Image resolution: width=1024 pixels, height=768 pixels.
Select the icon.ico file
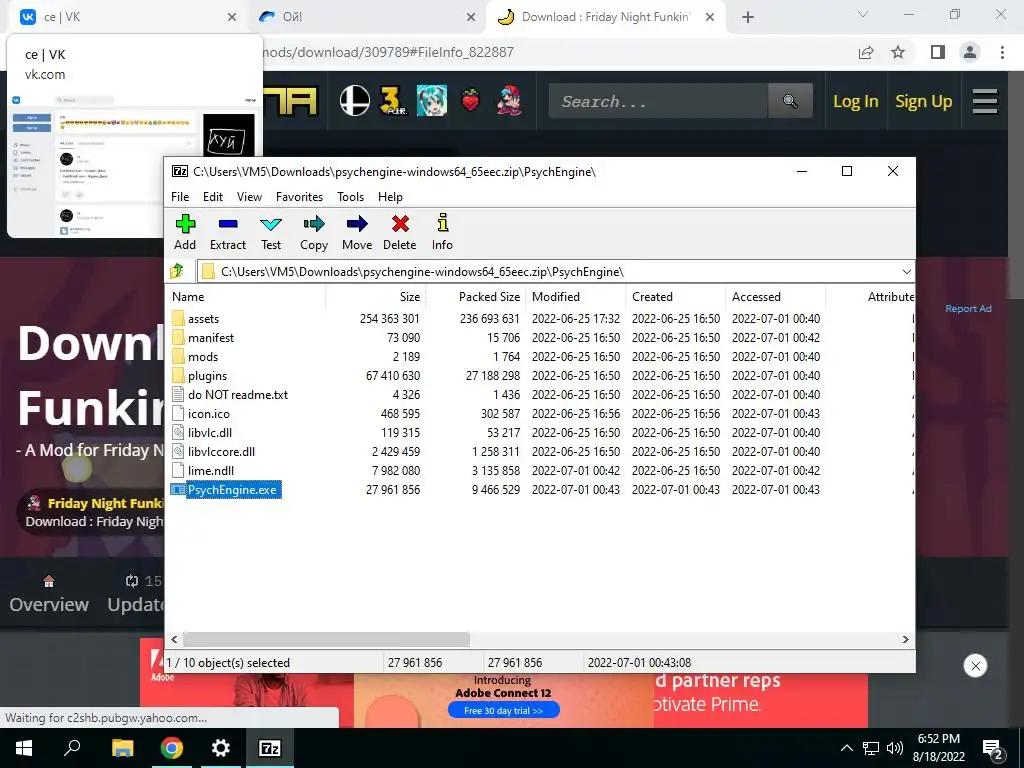(x=208, y=413)
